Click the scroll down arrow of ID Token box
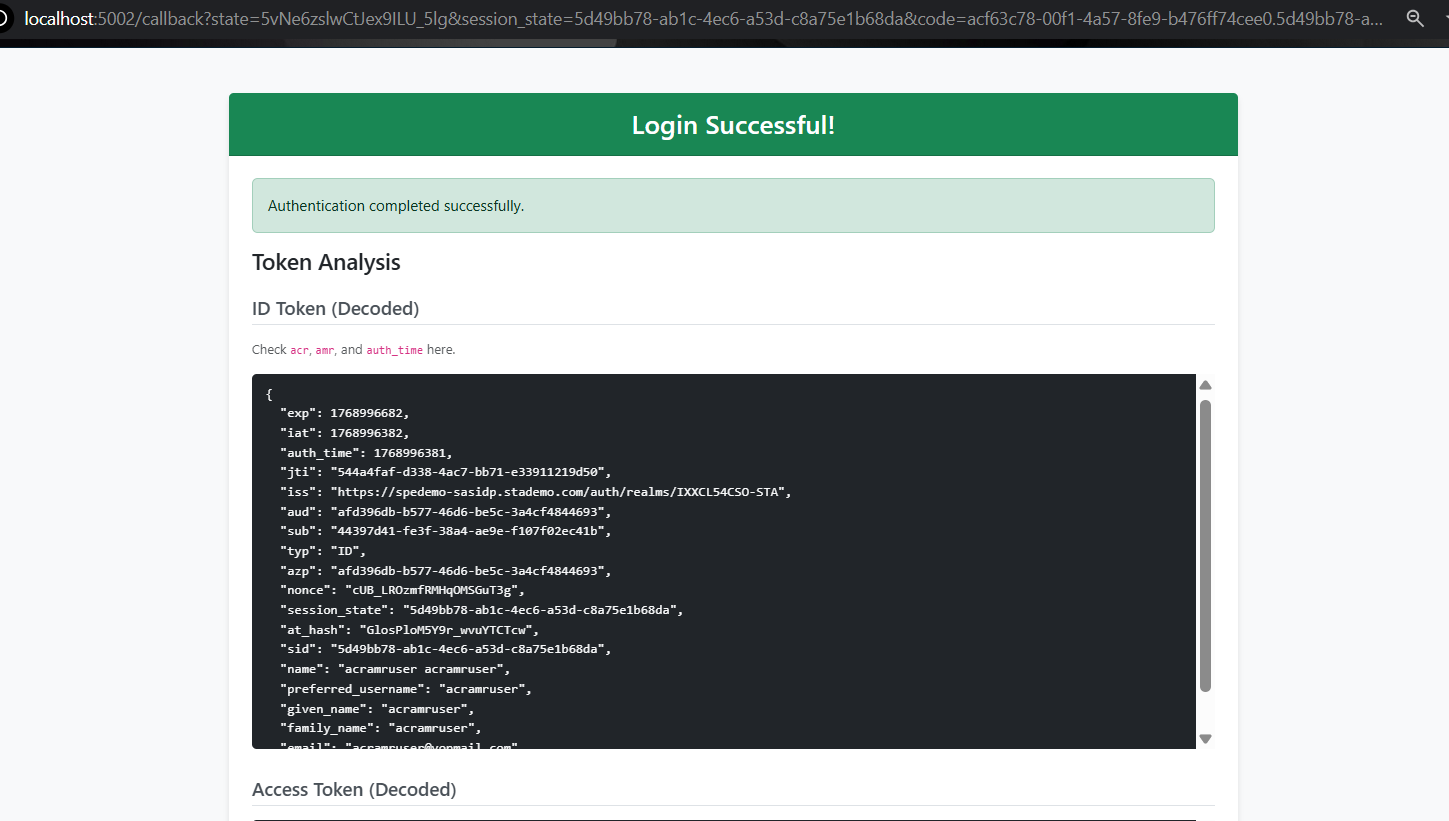 tap(1205, 739)
